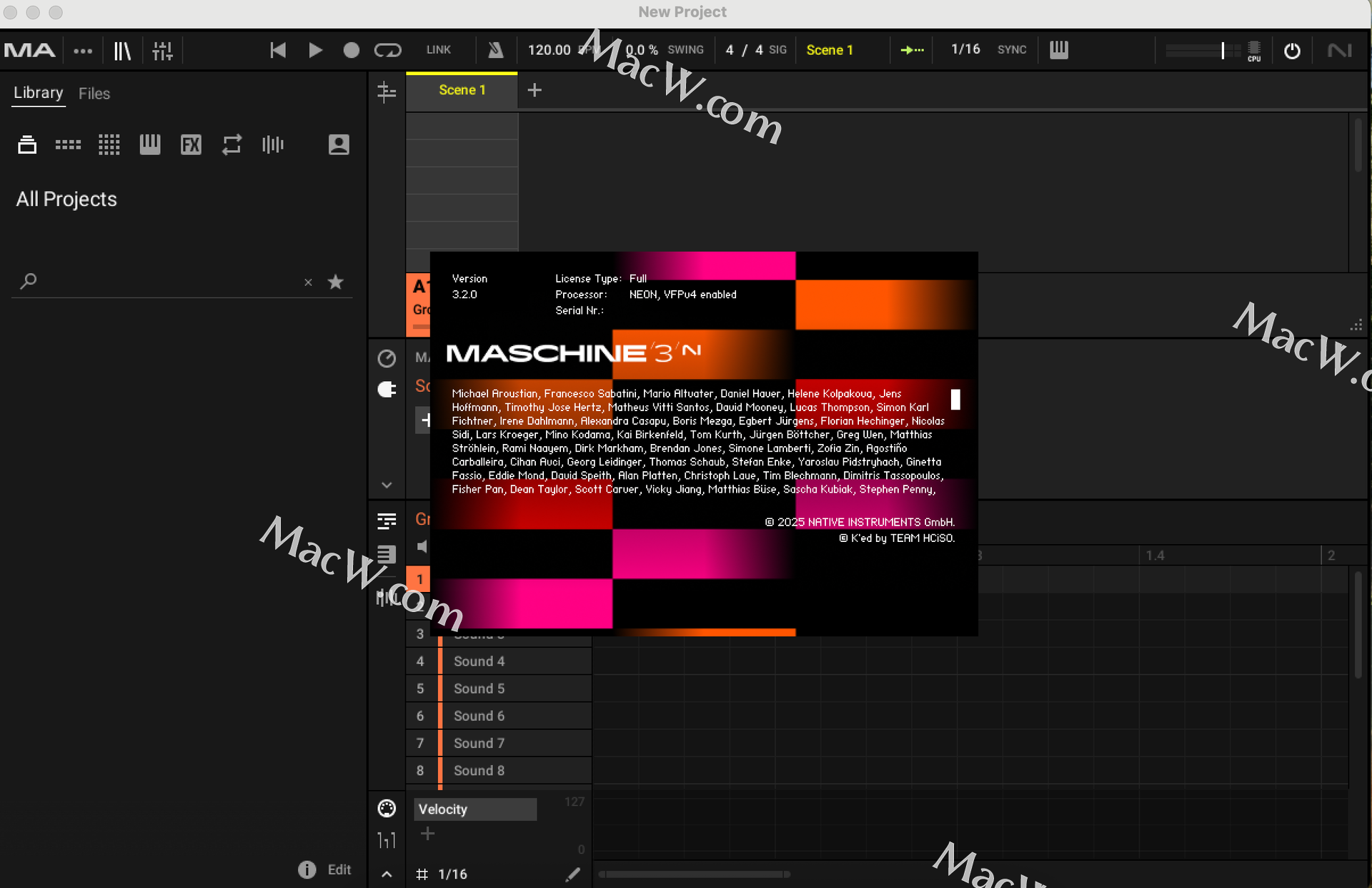Open the stacked pattern list icon
The height and width of the screenshot is (888, 1372).
click(x=387, y=553)
